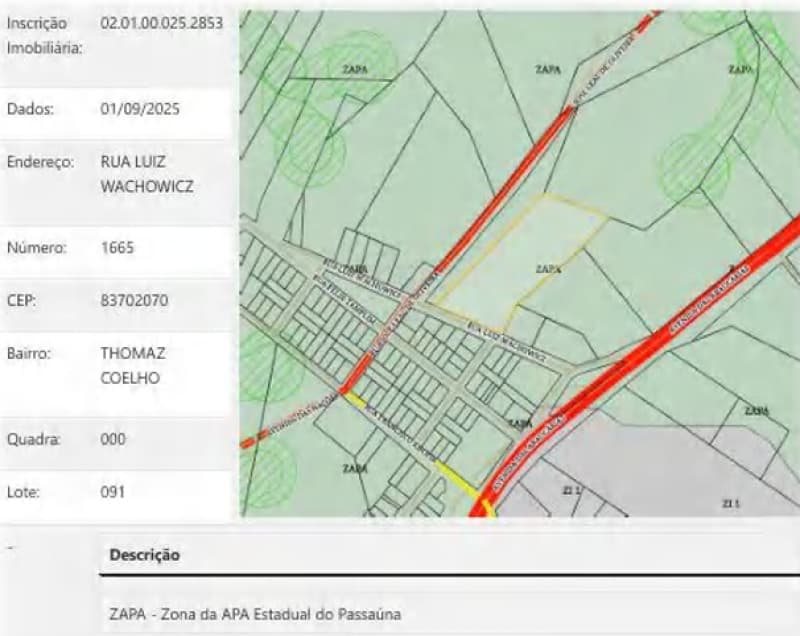Click the "Quadra:" label

(x=34, y=439)
